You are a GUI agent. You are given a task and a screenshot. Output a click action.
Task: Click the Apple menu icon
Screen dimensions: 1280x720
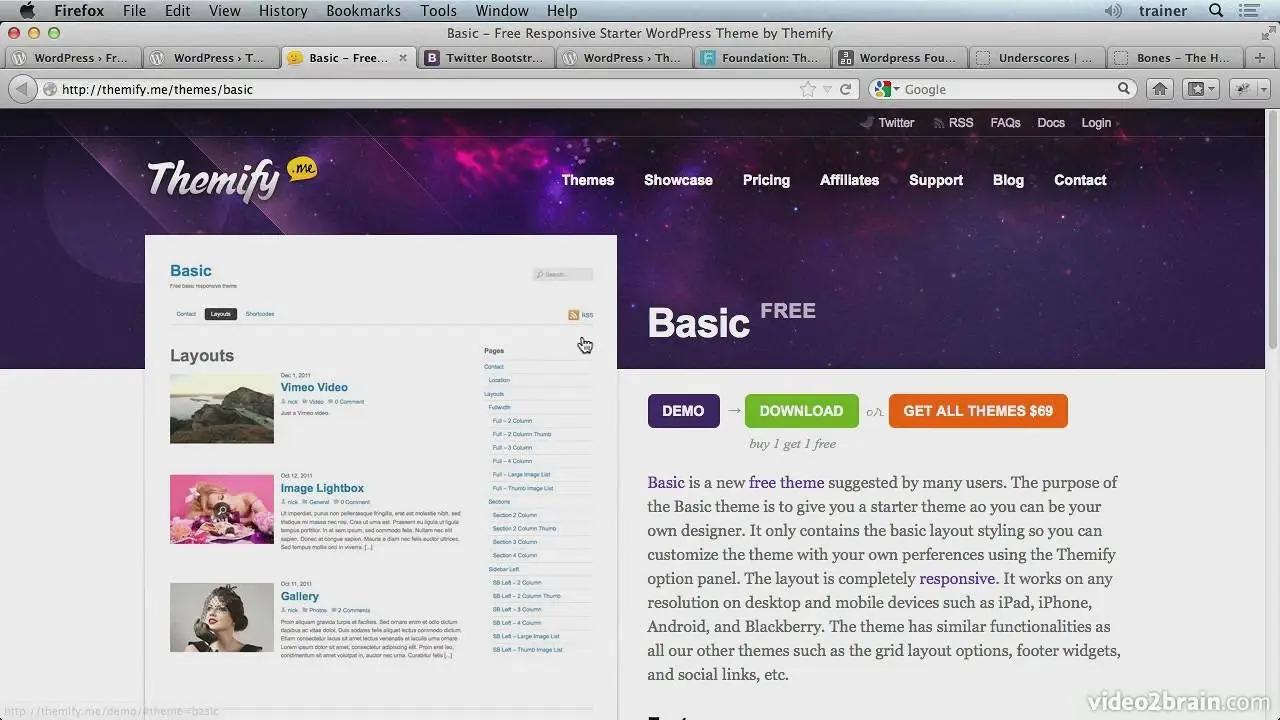point(27,11)
